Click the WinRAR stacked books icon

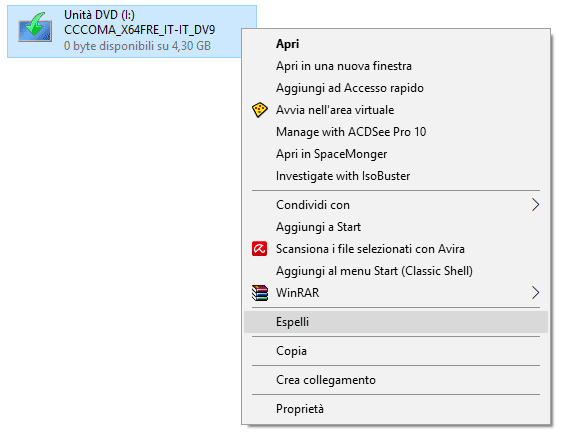pos(260,293)
